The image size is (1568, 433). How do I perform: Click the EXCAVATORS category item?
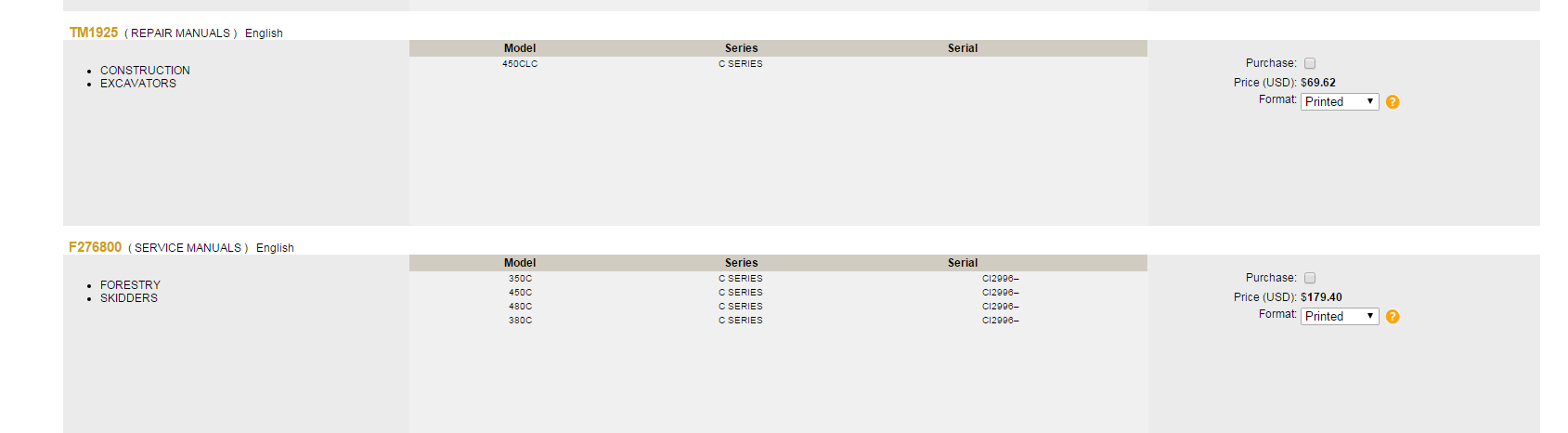[138, 84]
